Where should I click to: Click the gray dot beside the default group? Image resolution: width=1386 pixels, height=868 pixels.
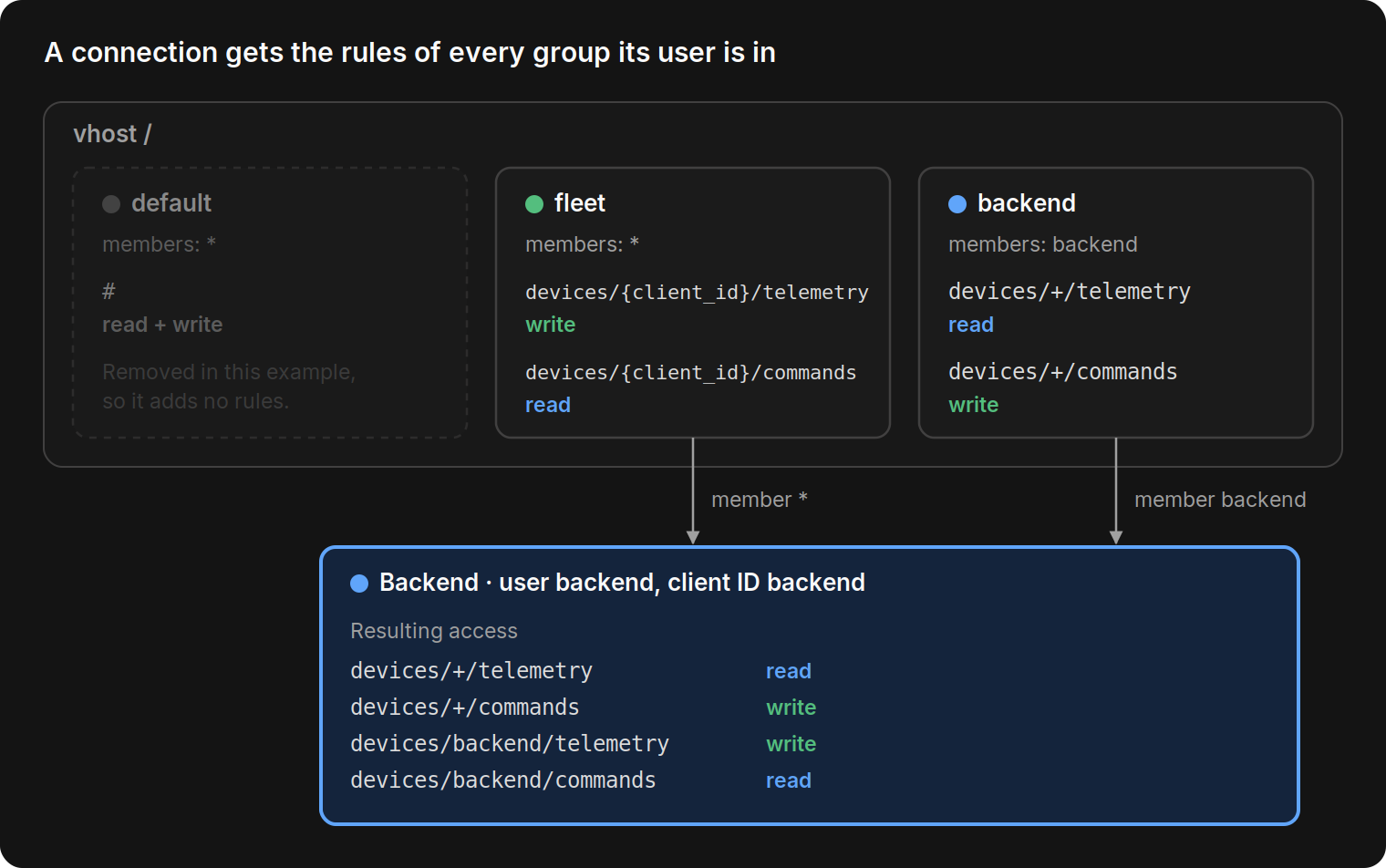111,204
